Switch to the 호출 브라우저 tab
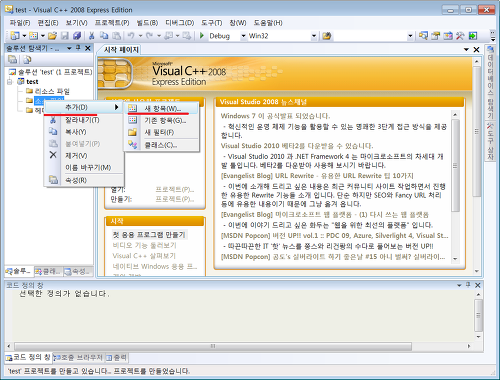The height and width of the screenshot is (380, 500). (x=78, y=358)
